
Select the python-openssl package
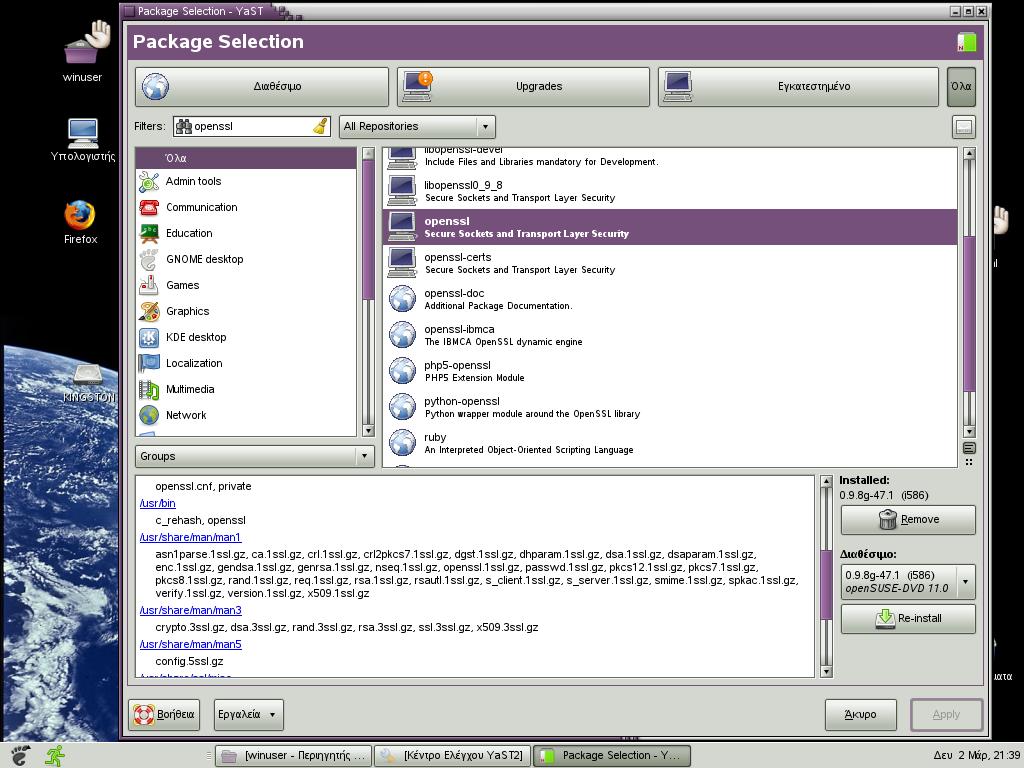(x=670, y=407)
